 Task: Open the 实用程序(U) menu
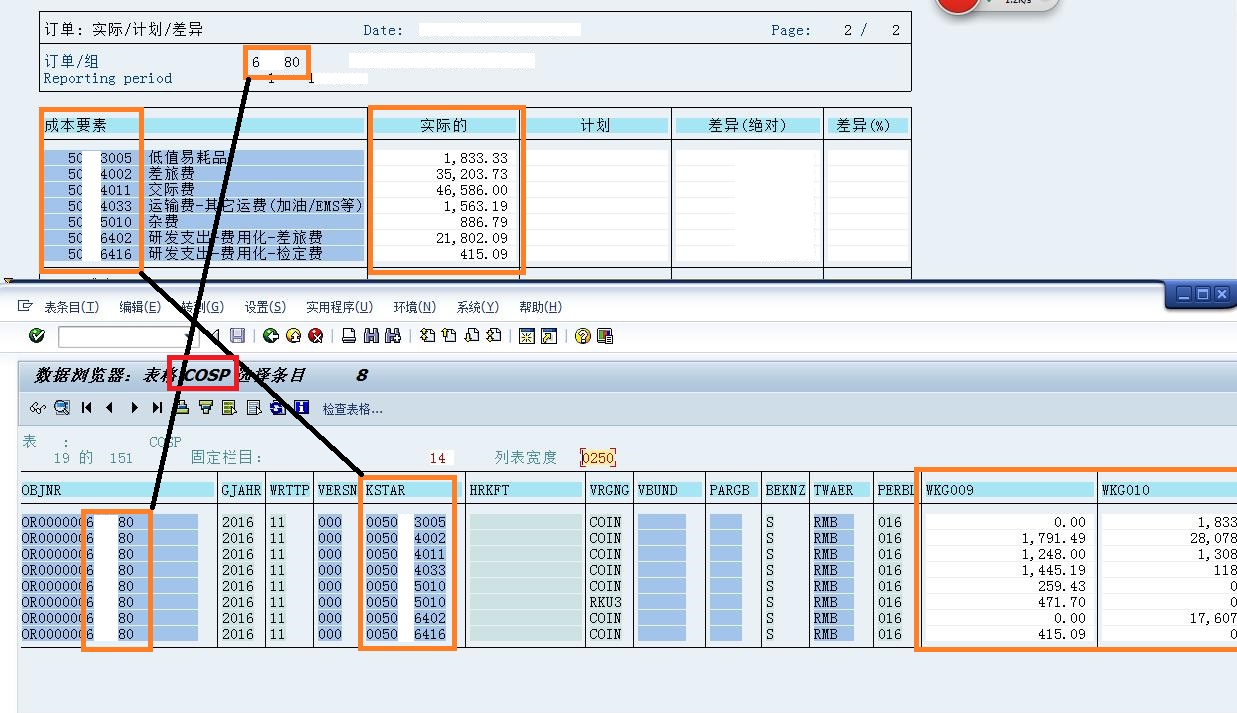point(339,307)
